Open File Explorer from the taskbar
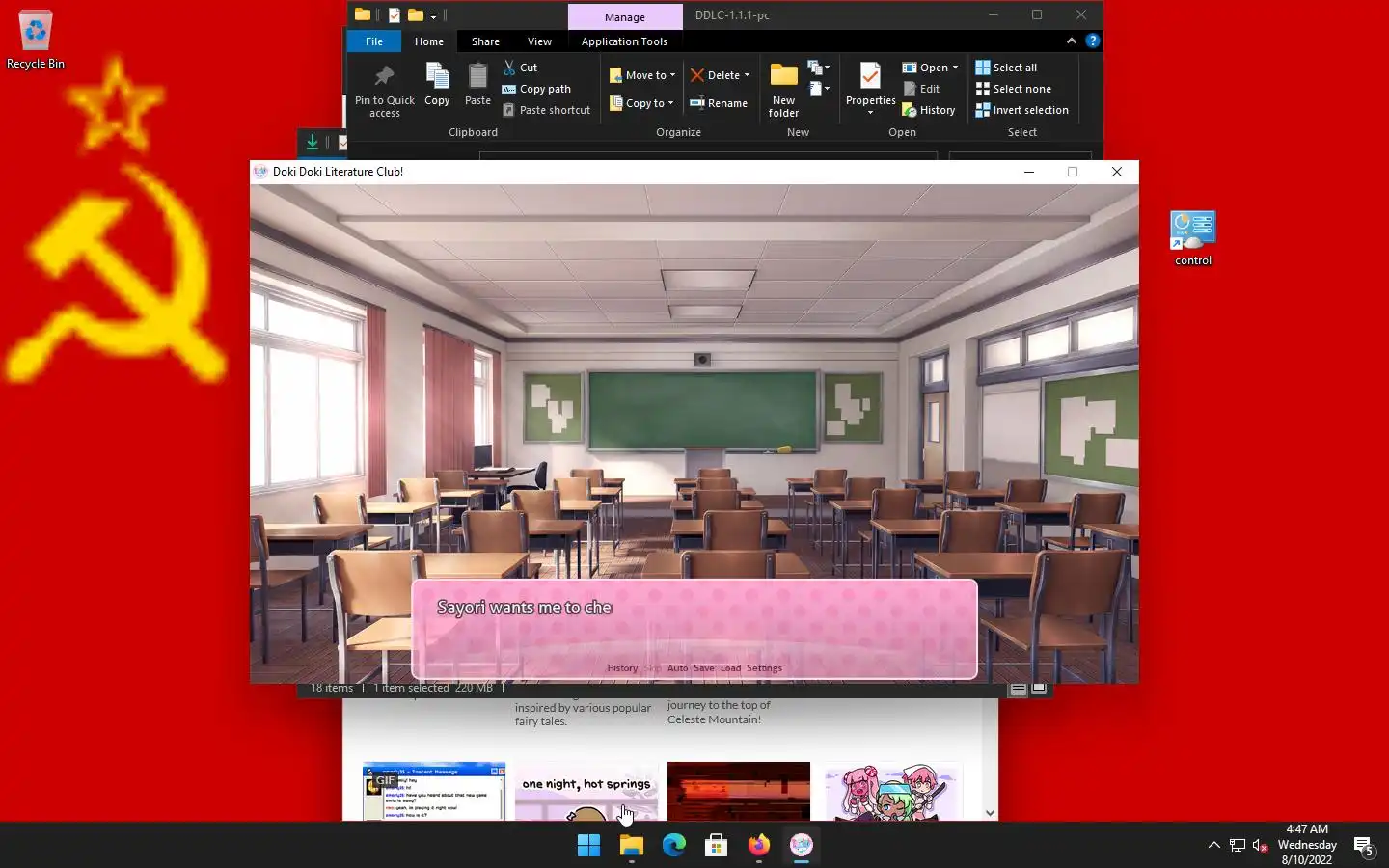Viewport: 1389px width, 868px height. click(632, 846)
